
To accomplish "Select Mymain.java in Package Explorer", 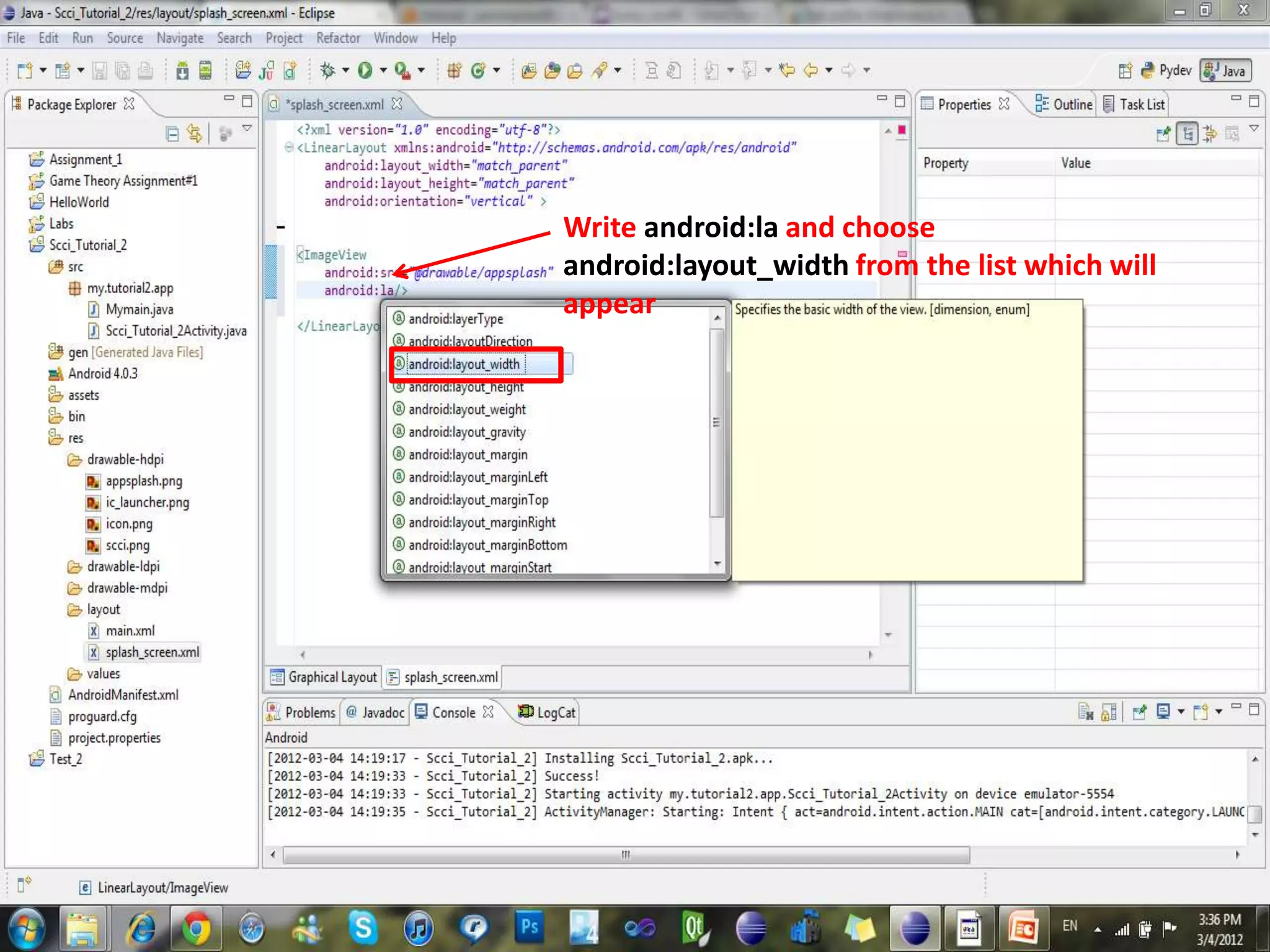I will point(139,309).
